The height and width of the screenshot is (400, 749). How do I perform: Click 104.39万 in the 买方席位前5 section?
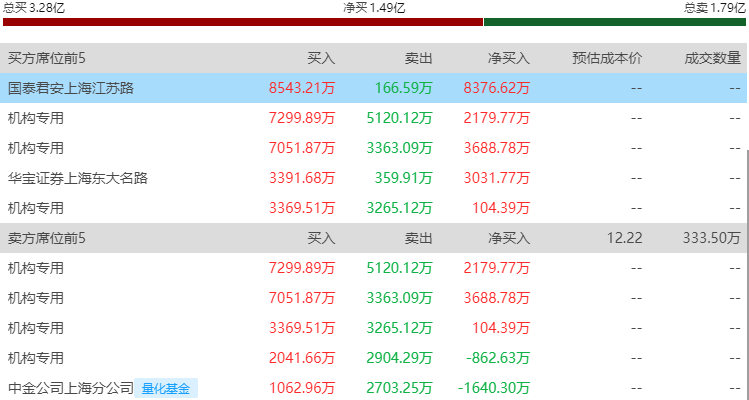(501, 208)
